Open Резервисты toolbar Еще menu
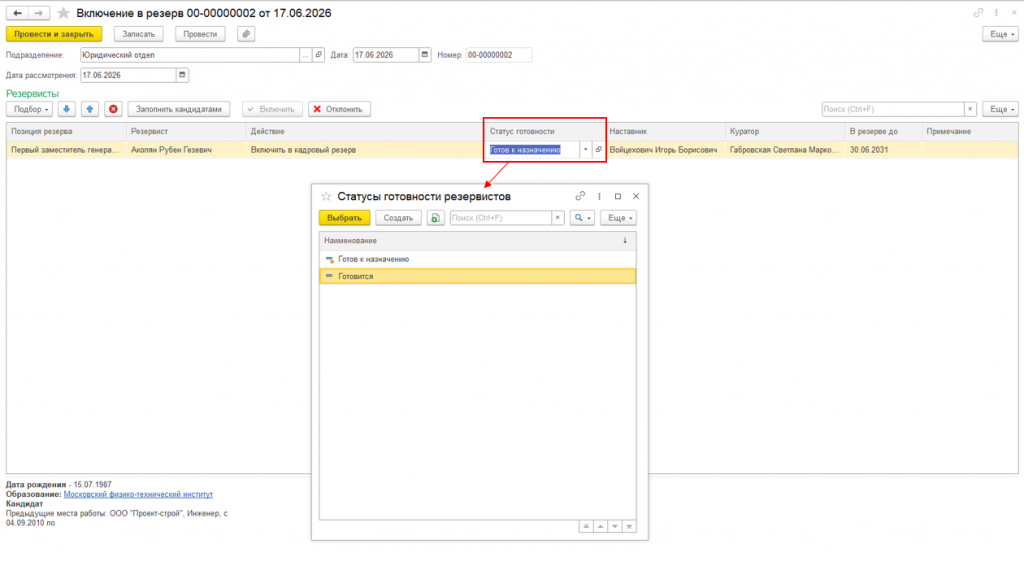The width and height of the screenshot is (1024, 566). coord(1000,109)
